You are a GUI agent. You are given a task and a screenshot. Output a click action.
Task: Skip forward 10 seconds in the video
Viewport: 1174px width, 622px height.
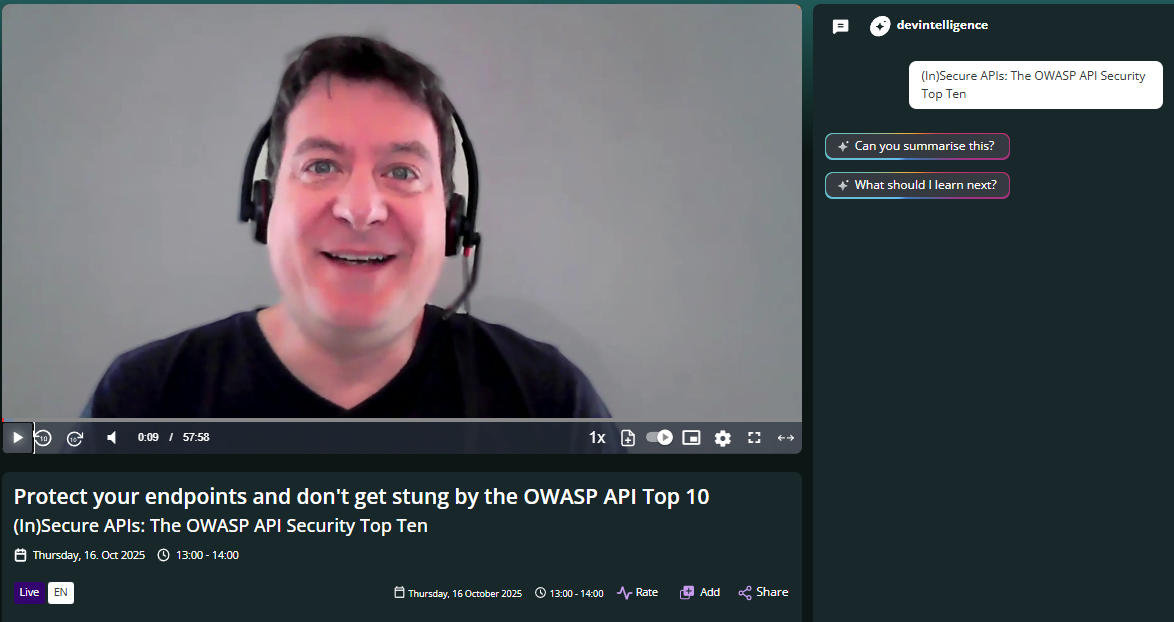pos(75,437)
